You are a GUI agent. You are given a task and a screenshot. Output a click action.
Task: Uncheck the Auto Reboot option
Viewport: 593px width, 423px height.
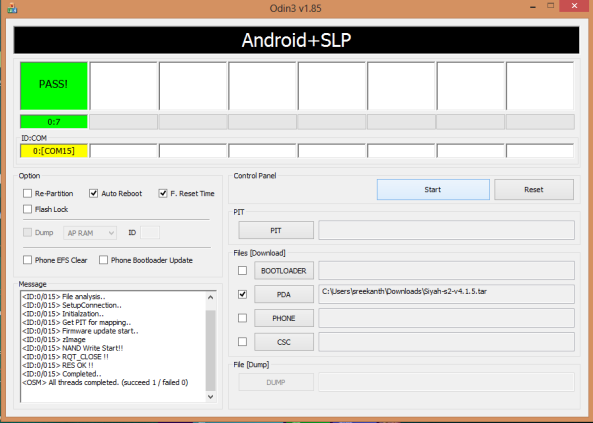[93, 193]
